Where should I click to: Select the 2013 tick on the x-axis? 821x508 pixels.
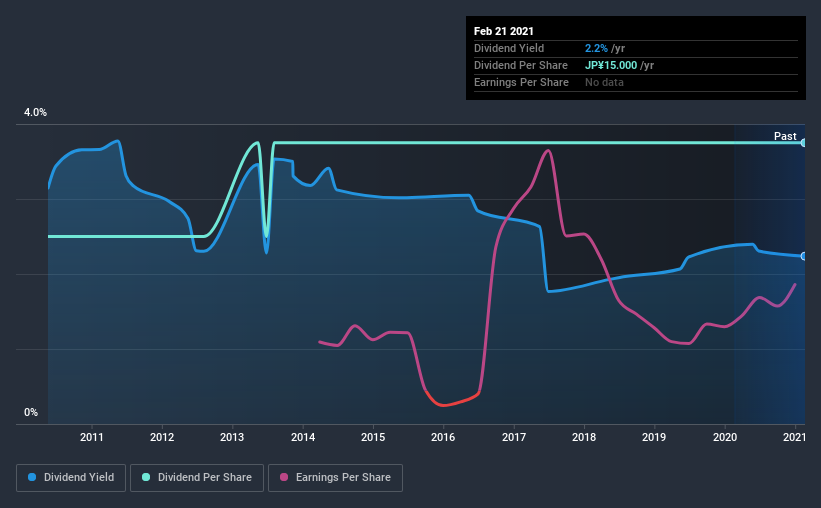point(232,437)
